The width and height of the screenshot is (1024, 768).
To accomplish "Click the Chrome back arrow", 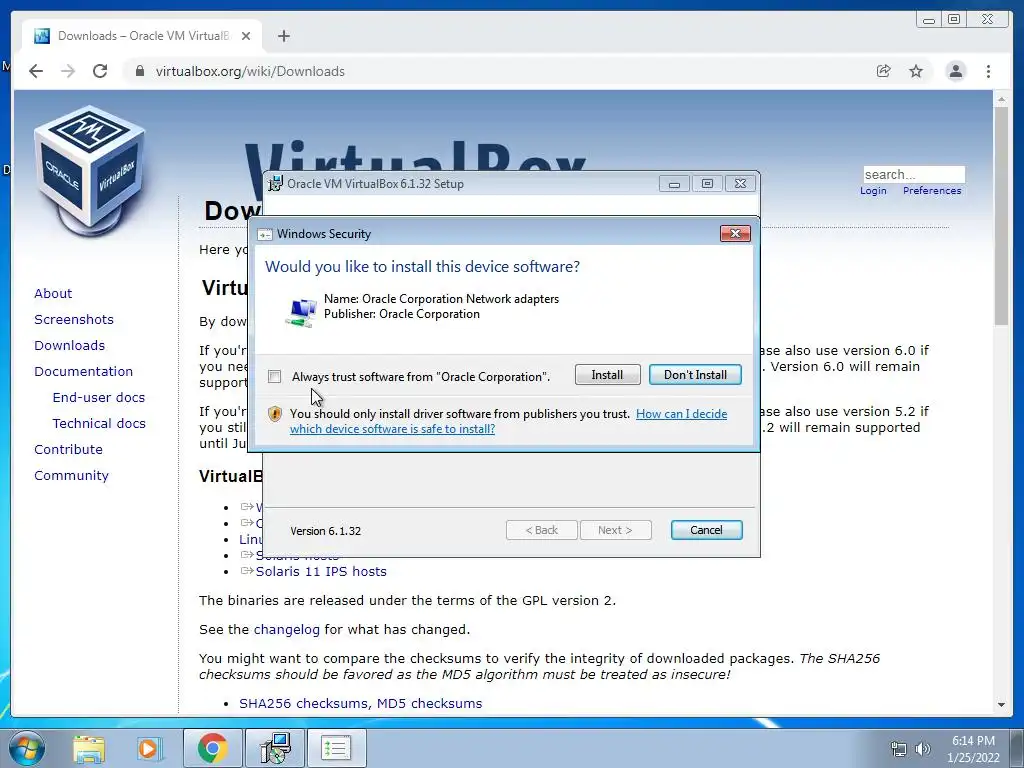I will (x=36, y=71).
